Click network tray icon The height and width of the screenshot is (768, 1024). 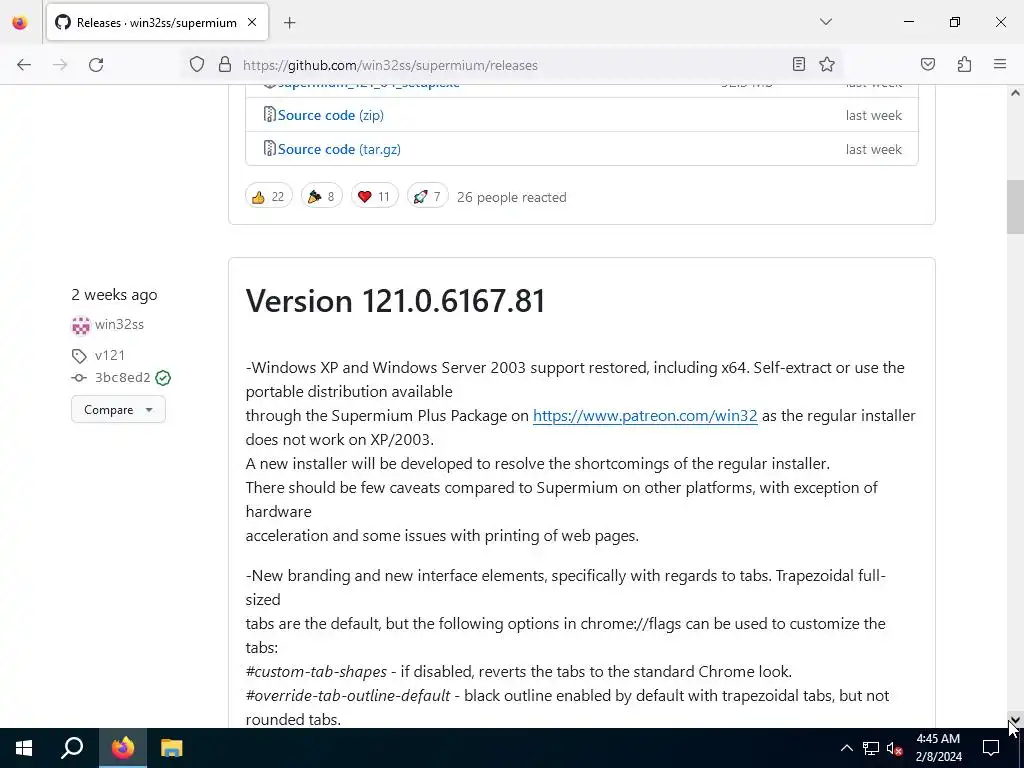871,748
